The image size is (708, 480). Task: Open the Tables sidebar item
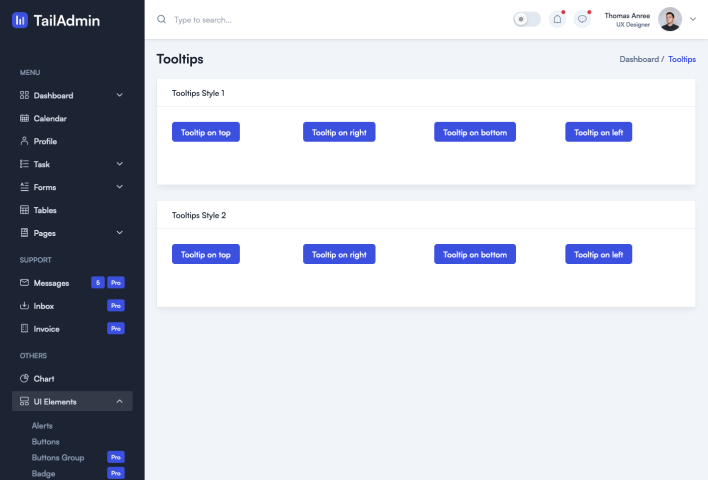pyautogui.click(x=44, y=210)
